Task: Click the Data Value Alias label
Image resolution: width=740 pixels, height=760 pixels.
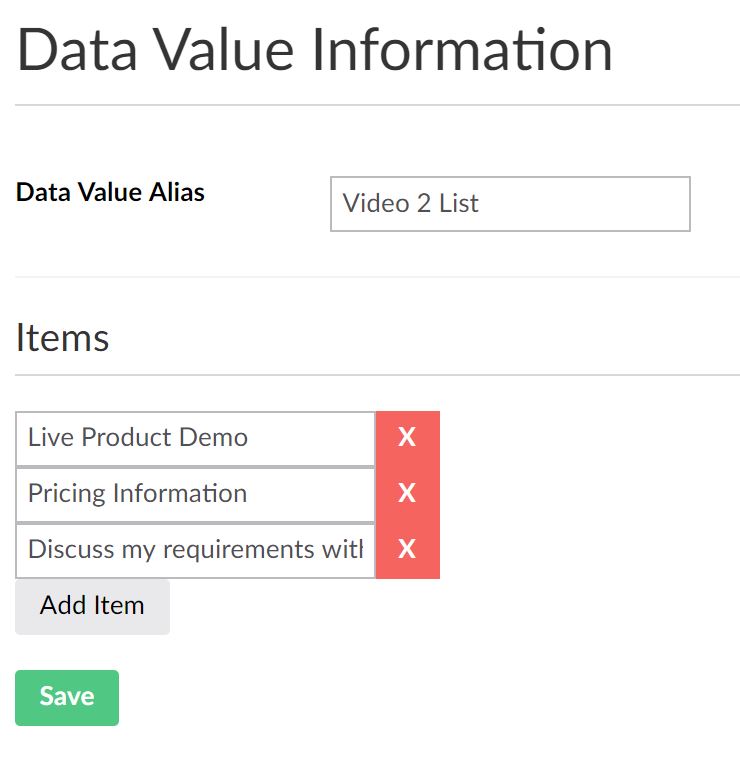Action: pos(110,192)
